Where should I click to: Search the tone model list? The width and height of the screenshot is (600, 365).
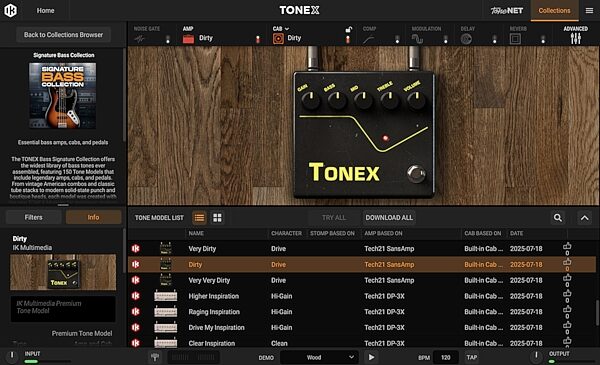click(x=558, y=218)
